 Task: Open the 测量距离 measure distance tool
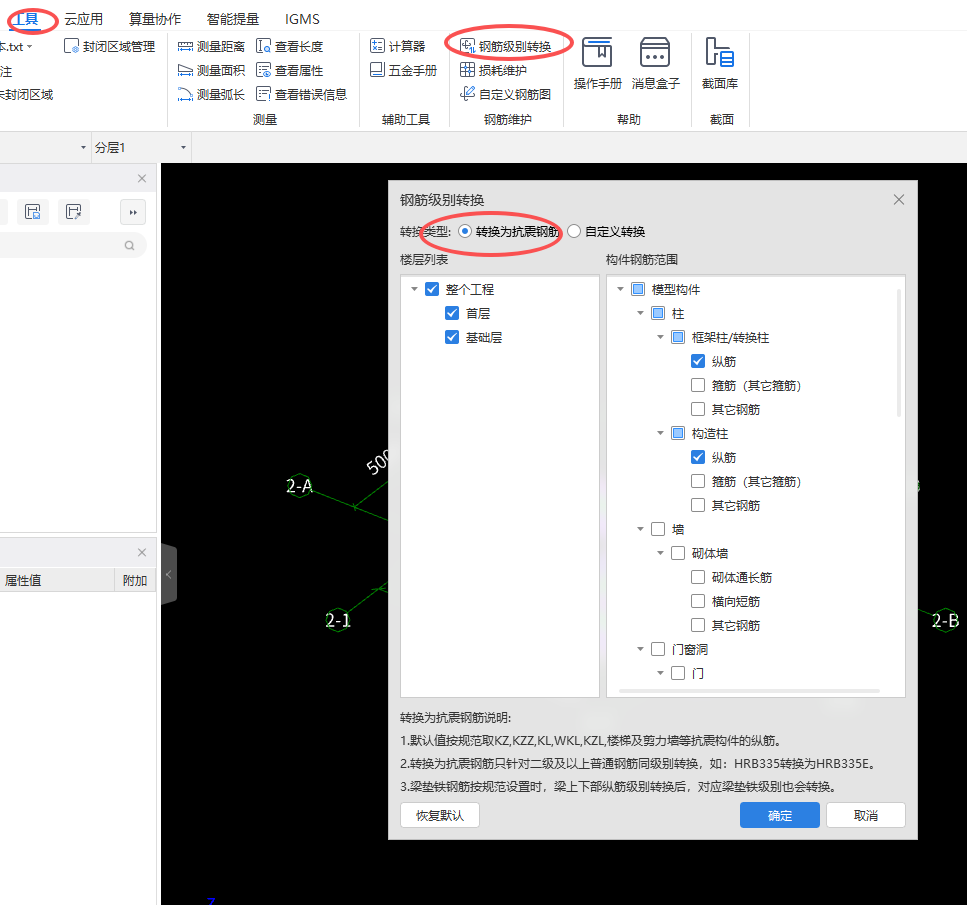click(x=211, y=46)
